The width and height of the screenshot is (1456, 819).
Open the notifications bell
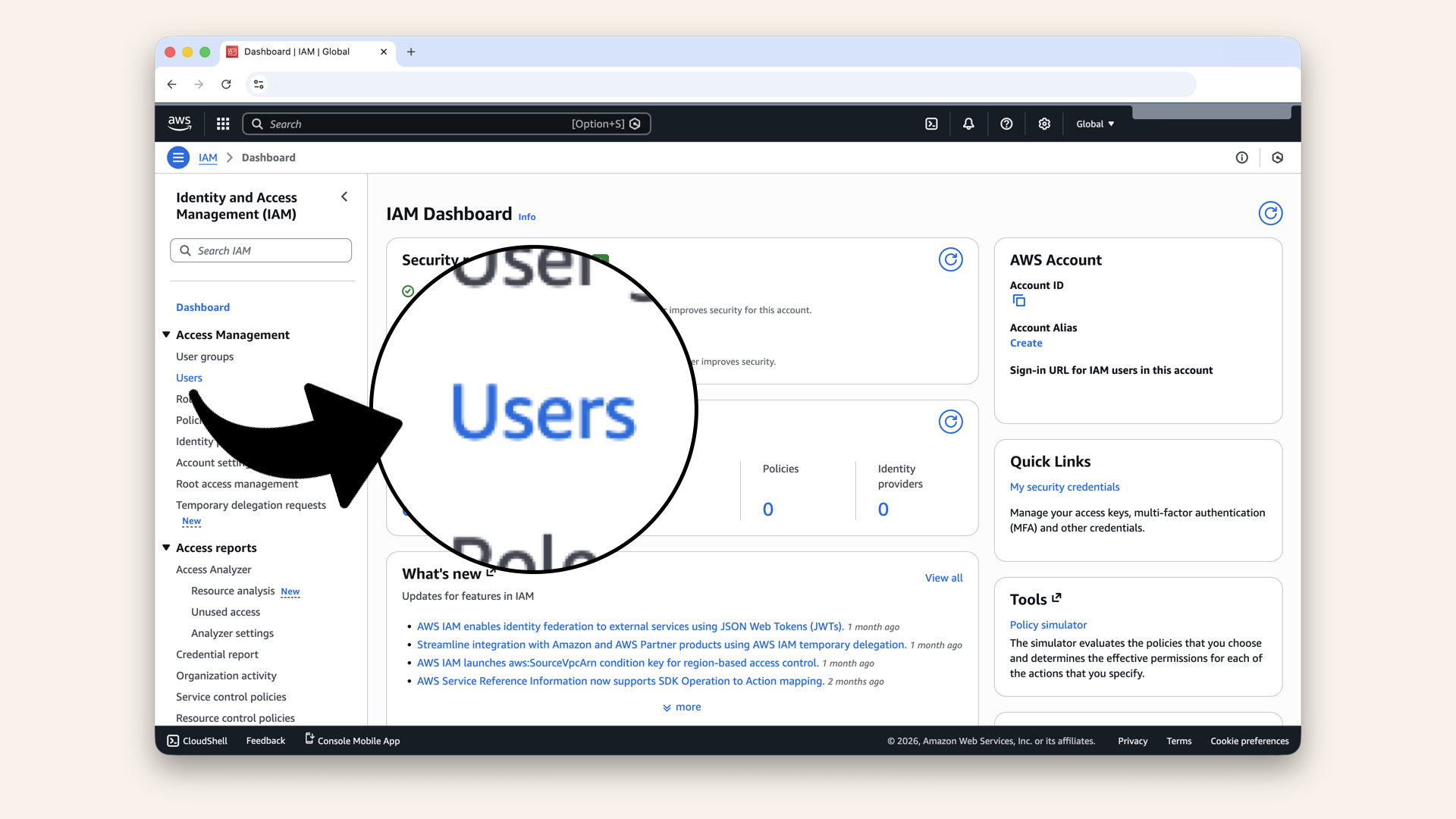968,124
